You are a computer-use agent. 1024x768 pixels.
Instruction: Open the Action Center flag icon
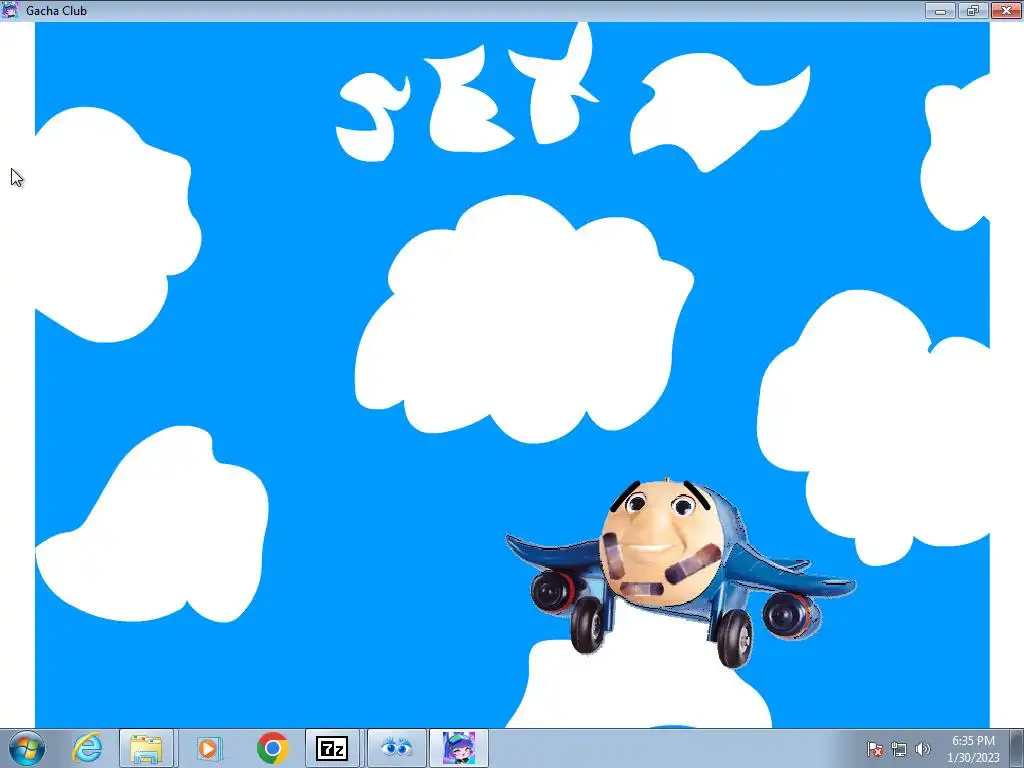coord(874,749)
